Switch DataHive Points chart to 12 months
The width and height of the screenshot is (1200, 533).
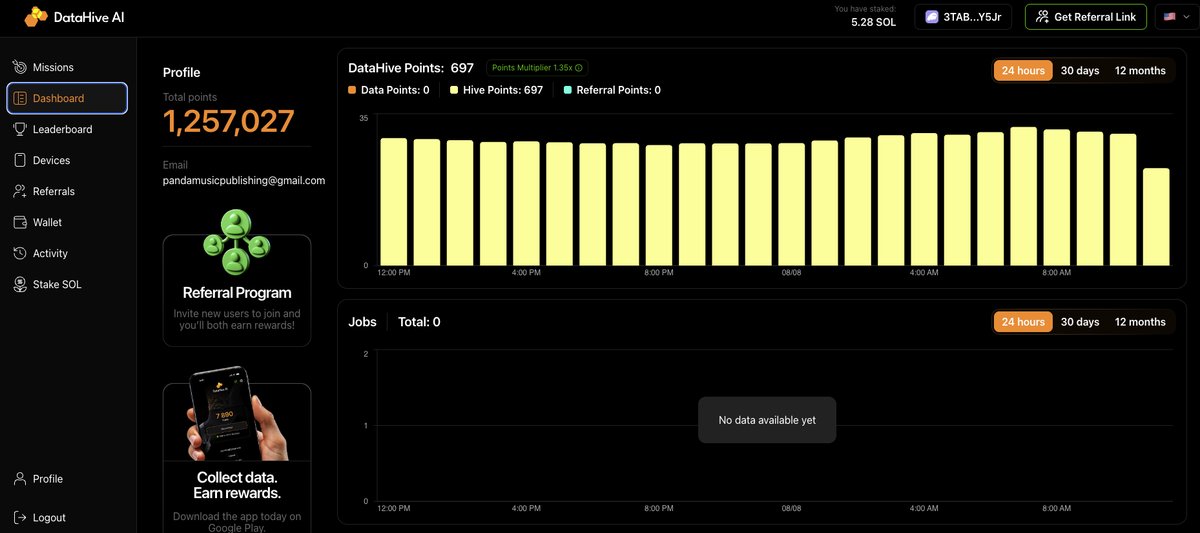coord(1140,71)
